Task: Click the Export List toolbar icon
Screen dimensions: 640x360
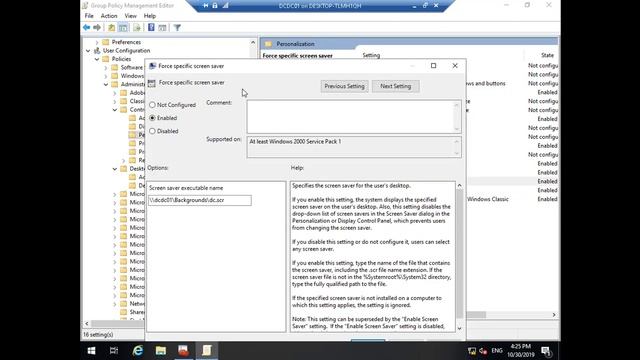Action: (x=137, y=27)
